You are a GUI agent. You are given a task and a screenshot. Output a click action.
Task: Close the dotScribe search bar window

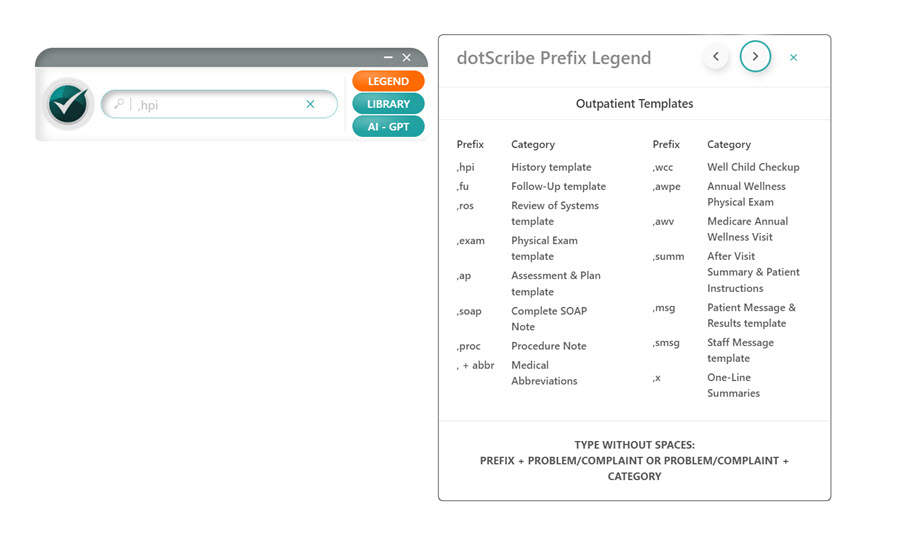[406, 57]
